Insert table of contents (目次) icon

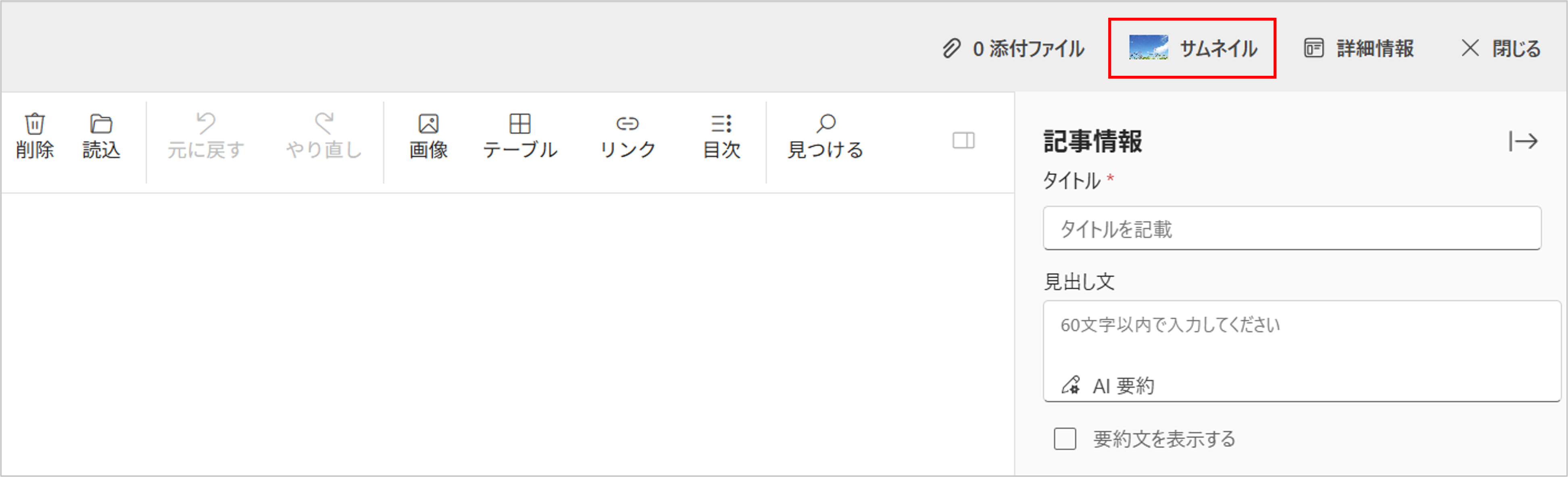[x=721, y=124]
